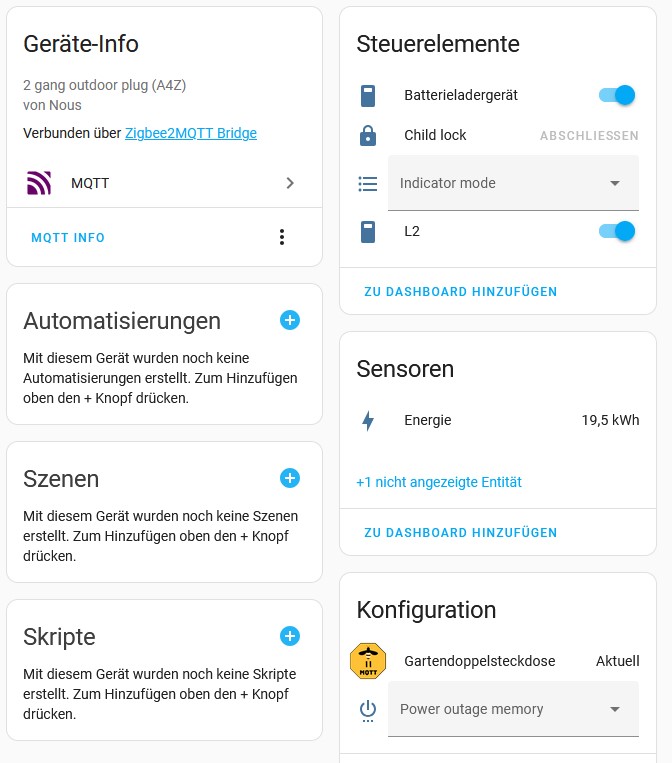
Task: Click ZU DASHBOARD HINZUFÜGEN under Sensoren
Action: pos(461,533)
